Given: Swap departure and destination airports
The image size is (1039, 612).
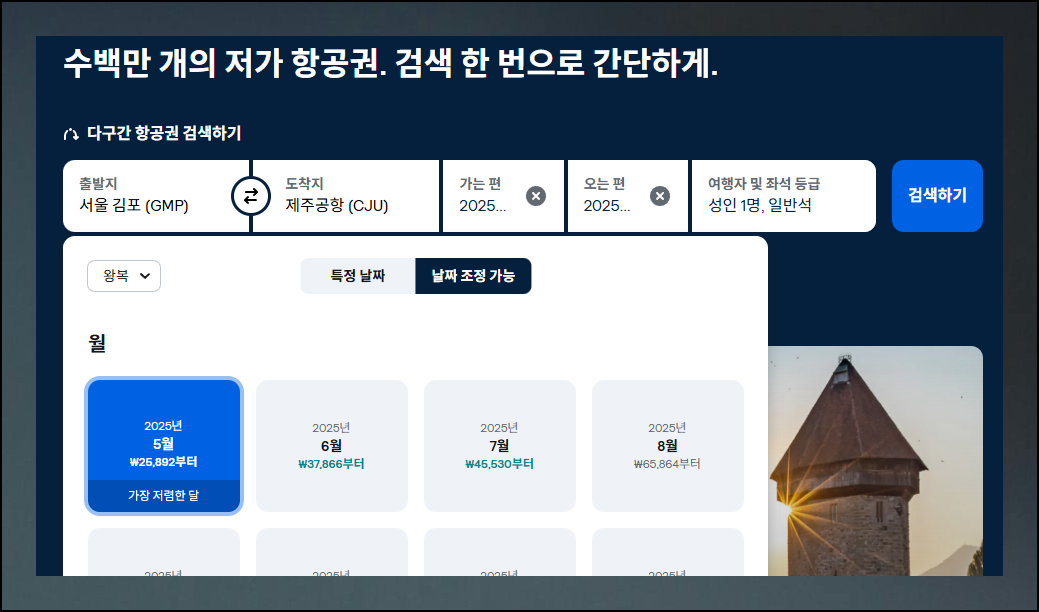Looking at the screenshot, I should [250, 196].
